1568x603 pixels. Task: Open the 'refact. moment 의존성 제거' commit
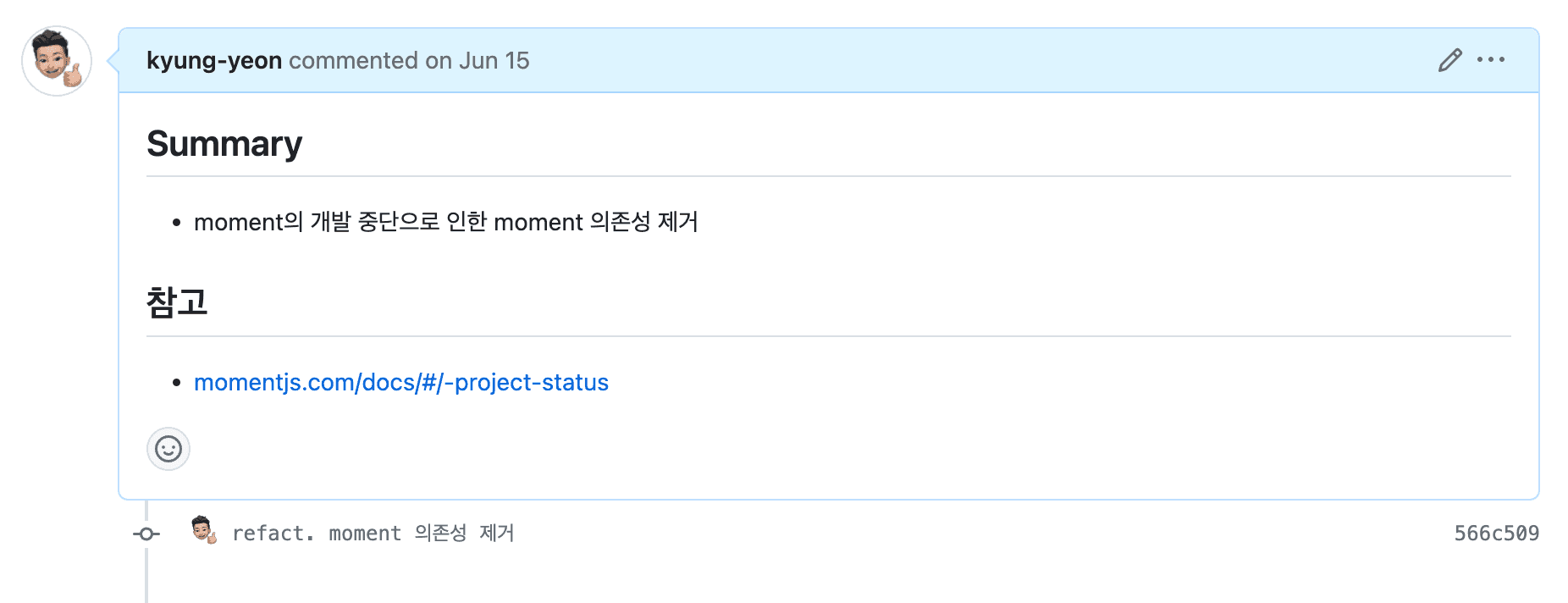(373, 534)
